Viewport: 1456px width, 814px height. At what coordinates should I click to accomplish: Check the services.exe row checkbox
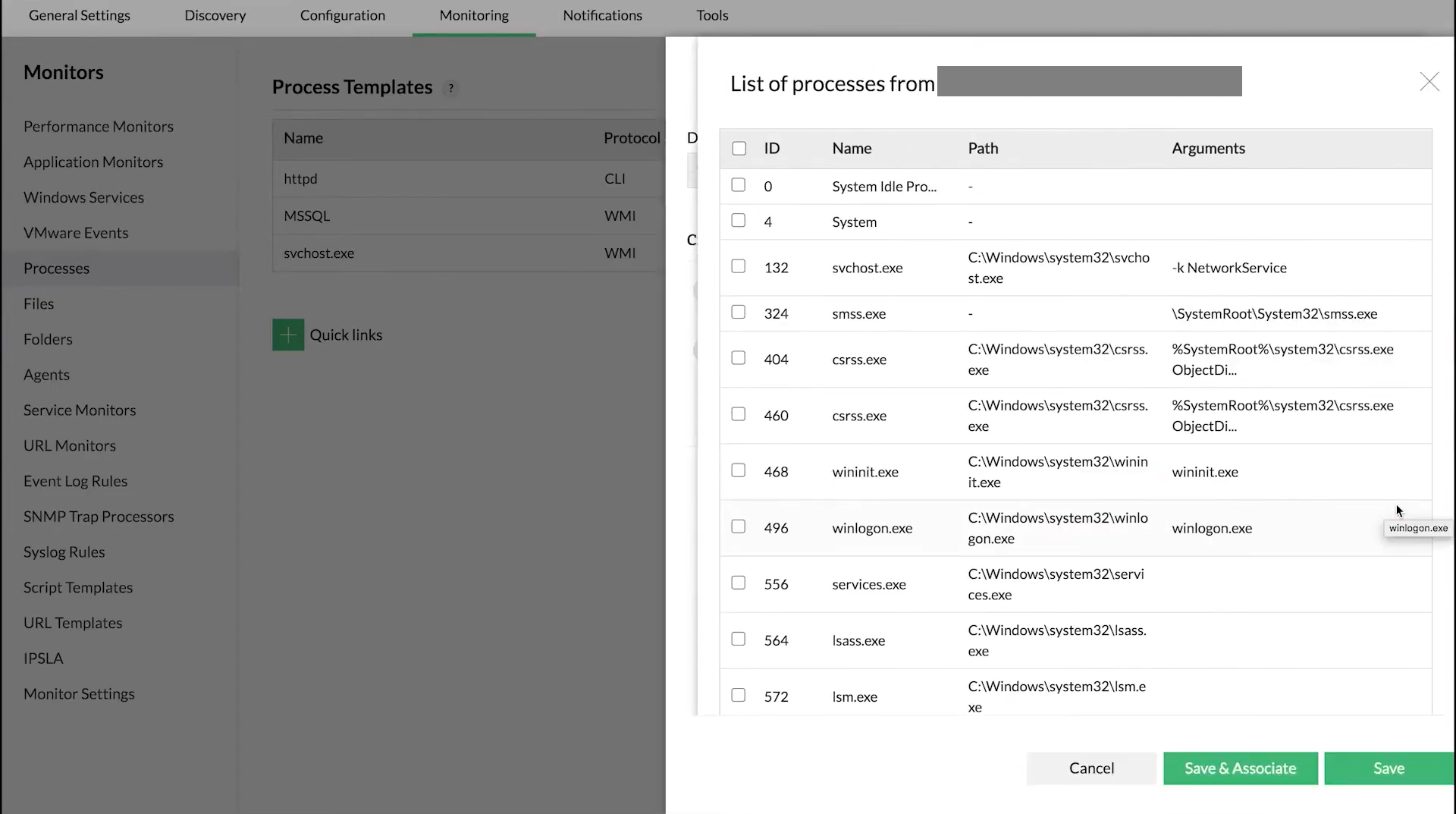[738, 583]
